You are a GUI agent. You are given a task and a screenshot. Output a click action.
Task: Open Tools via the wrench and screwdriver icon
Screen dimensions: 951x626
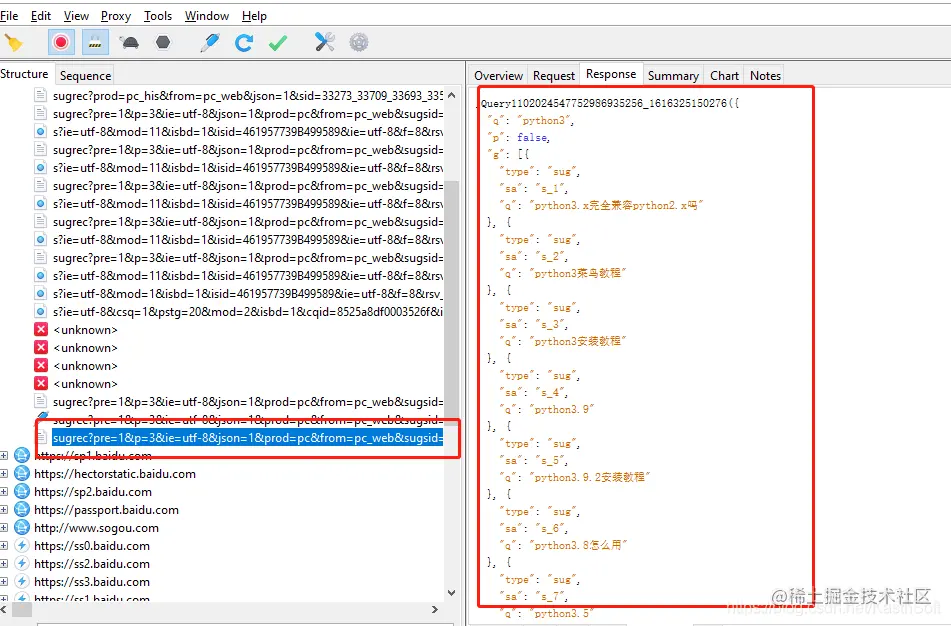click(x=324, y=42)
